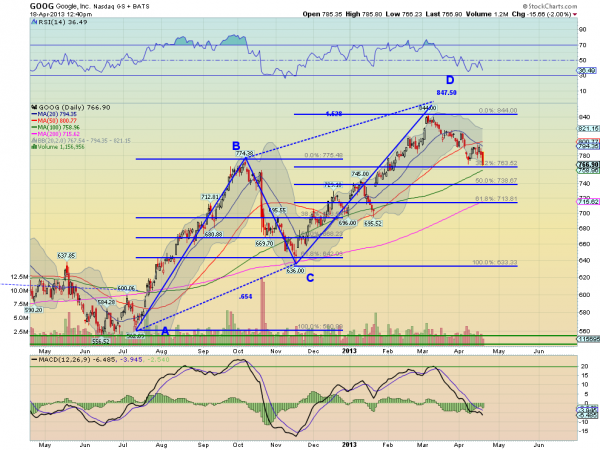This screenshot has height=450, width=600.
Task: Click the point D pattern label
Action: tap(450, 80)
